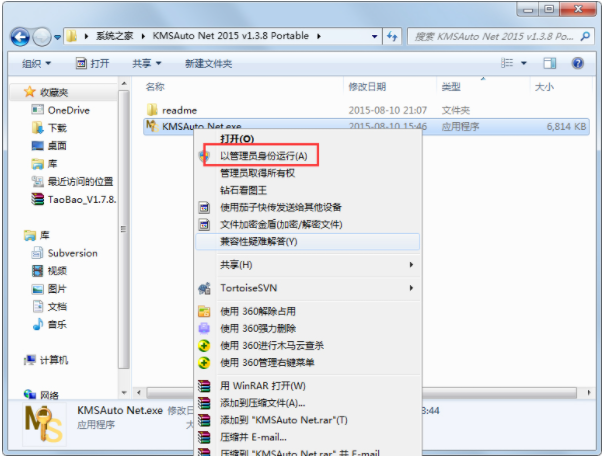Click the refresh icon beside address bar

(392, 36)
